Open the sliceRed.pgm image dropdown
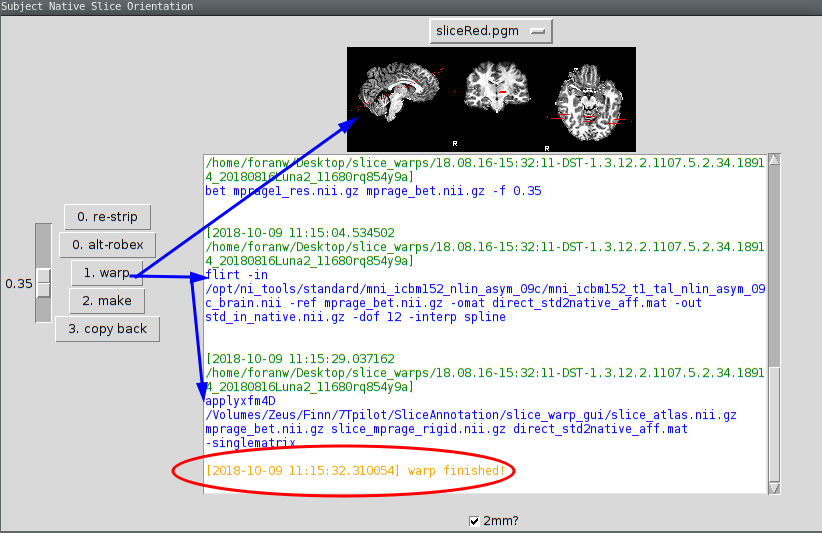 point(490,31)
